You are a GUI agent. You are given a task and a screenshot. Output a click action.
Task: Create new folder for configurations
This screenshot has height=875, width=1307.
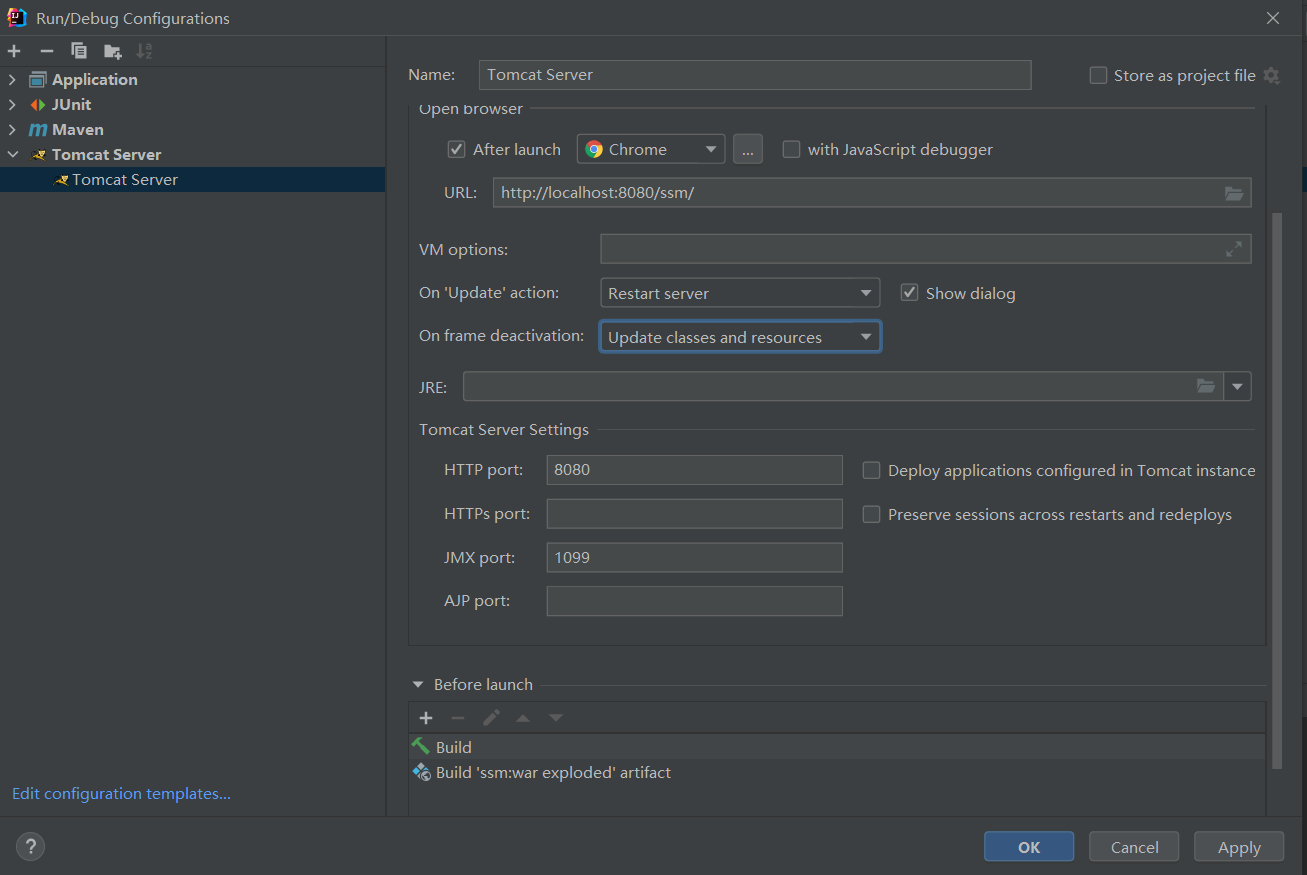click(x=112, y=51)
